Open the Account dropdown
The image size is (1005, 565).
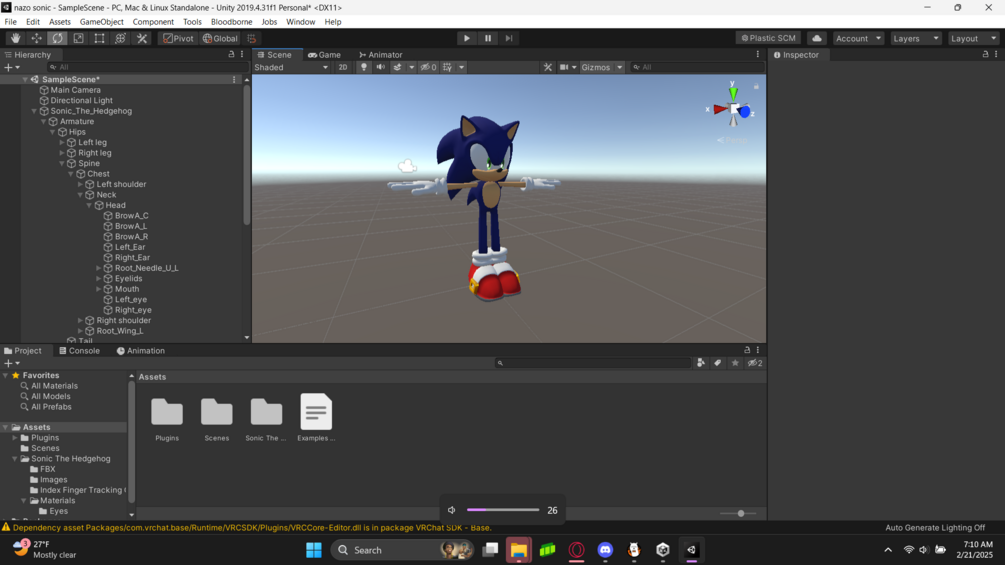(858, 38)
